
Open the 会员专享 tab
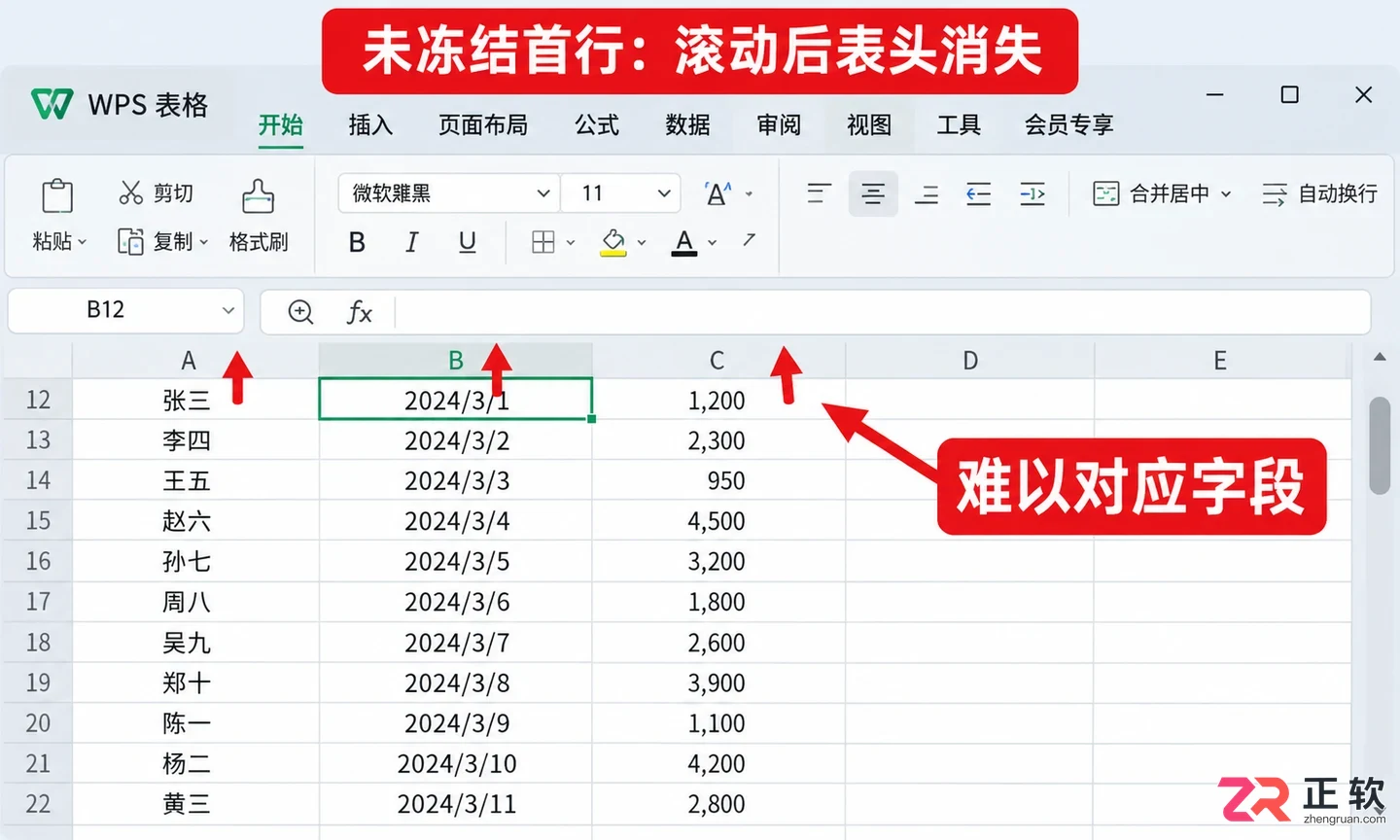1068,124
